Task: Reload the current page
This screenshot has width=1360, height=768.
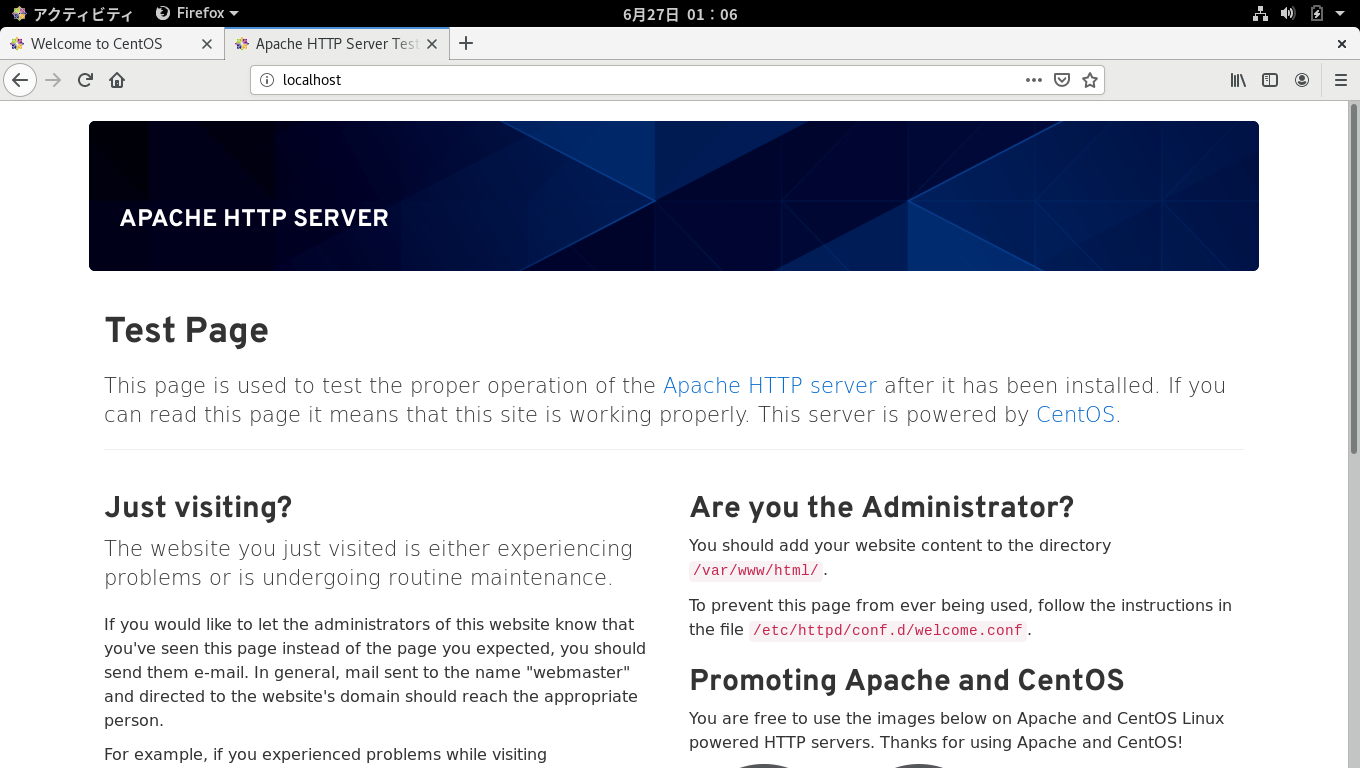Action: [85, 80]
